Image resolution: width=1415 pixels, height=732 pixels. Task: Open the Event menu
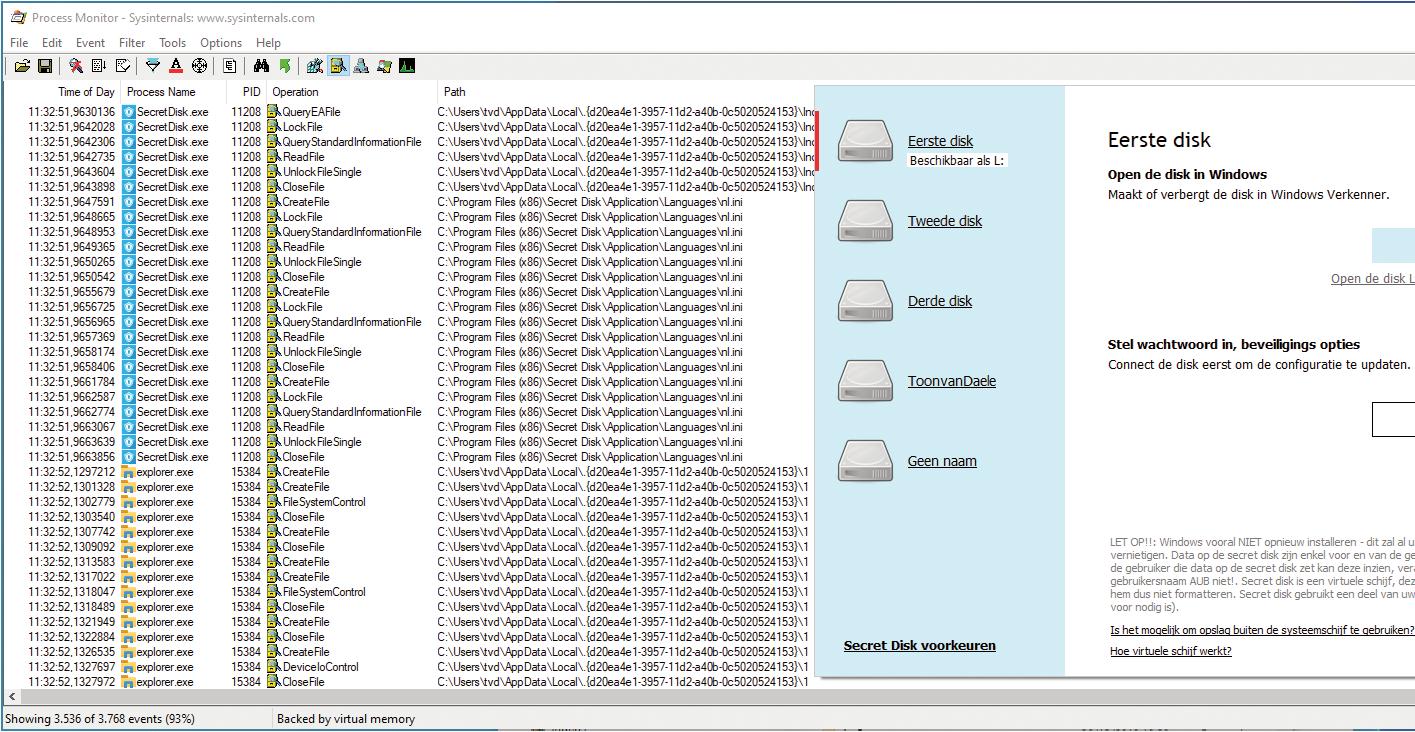tap(90, 43)
